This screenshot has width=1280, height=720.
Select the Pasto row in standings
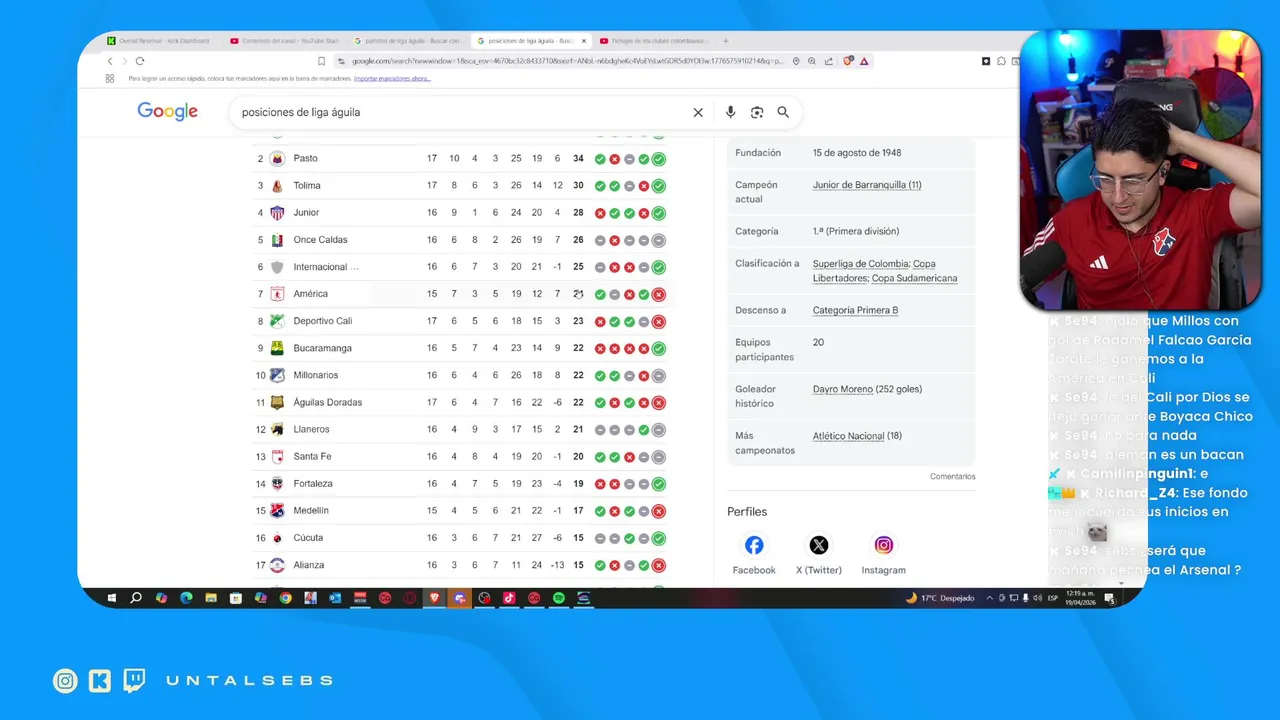click(x=460, y=158)
